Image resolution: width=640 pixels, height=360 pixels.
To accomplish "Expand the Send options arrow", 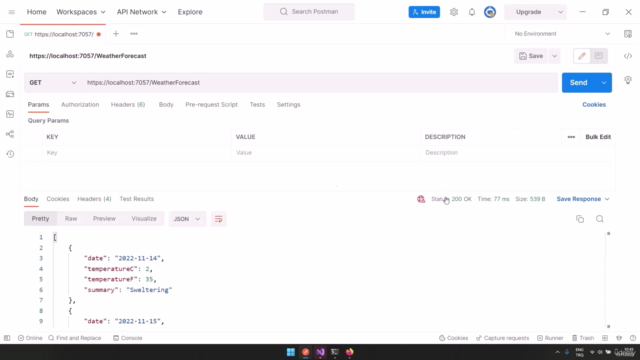I will [604, 82].
